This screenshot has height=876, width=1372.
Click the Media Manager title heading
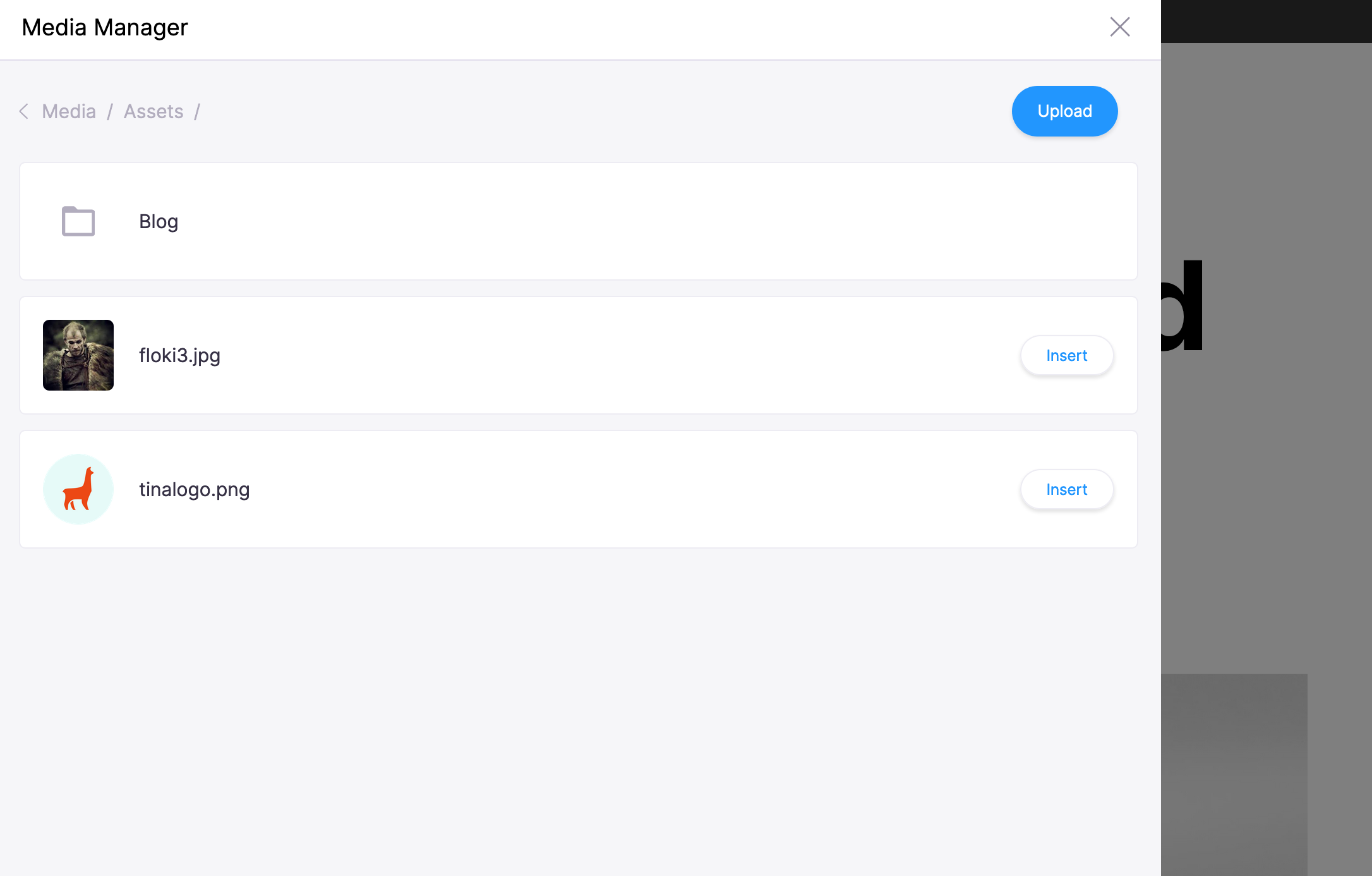pos(105,27)
